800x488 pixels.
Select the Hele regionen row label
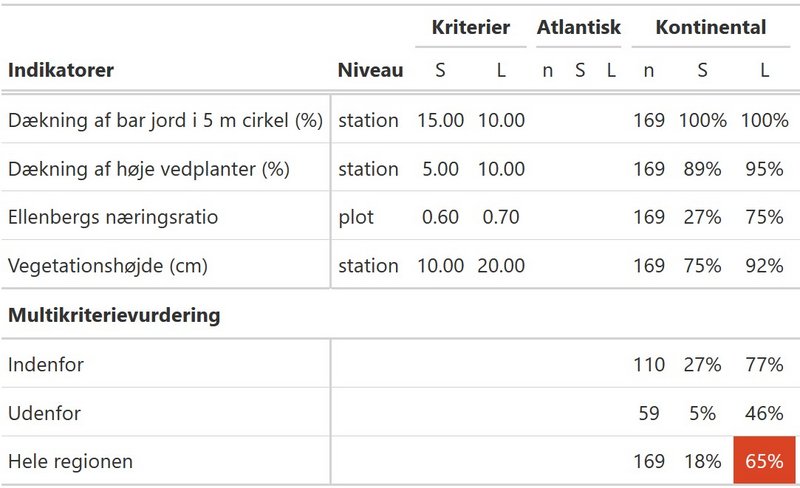(70, 461)
